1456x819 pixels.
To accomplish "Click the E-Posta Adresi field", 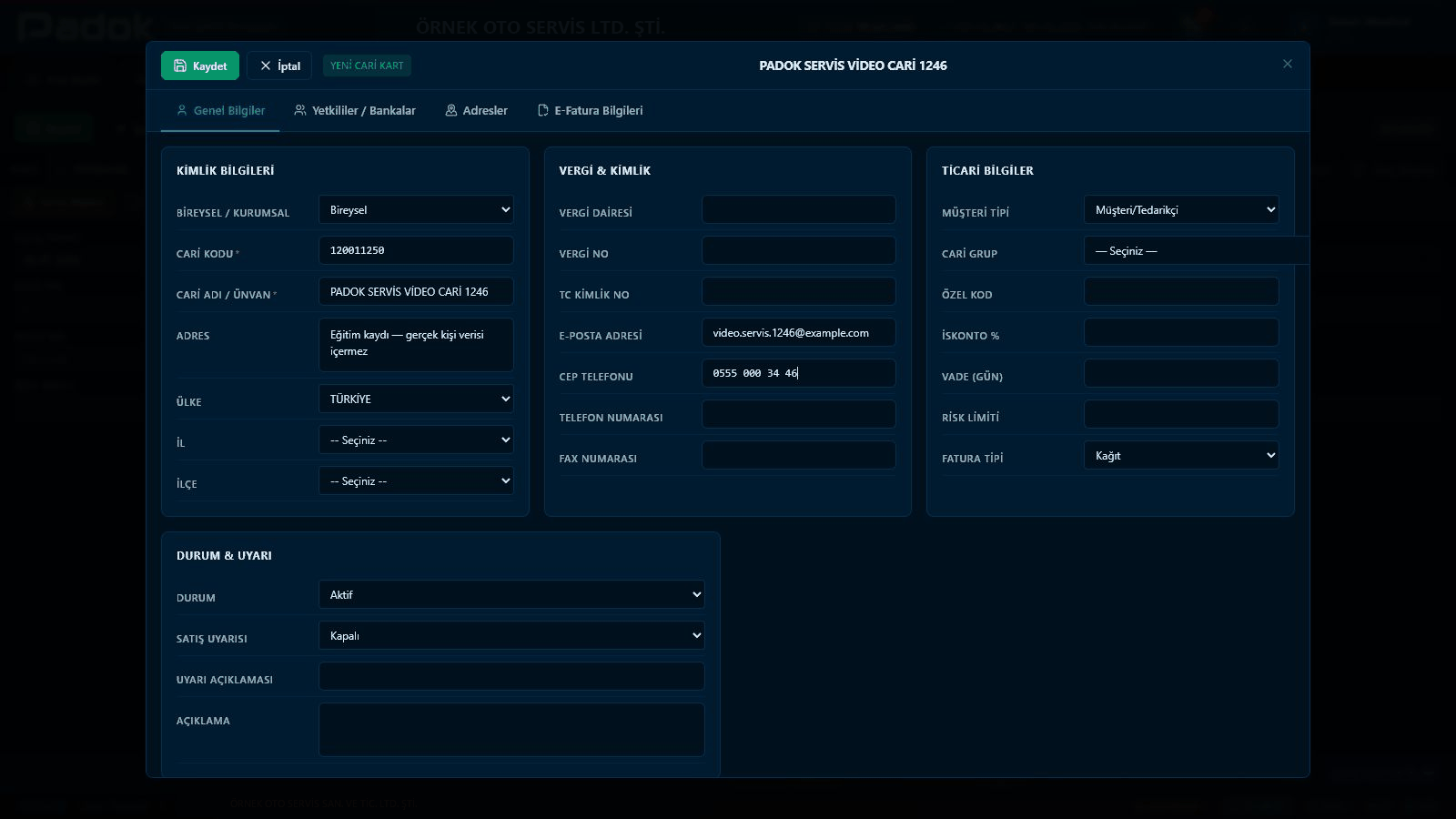I will tap(798, 332).
